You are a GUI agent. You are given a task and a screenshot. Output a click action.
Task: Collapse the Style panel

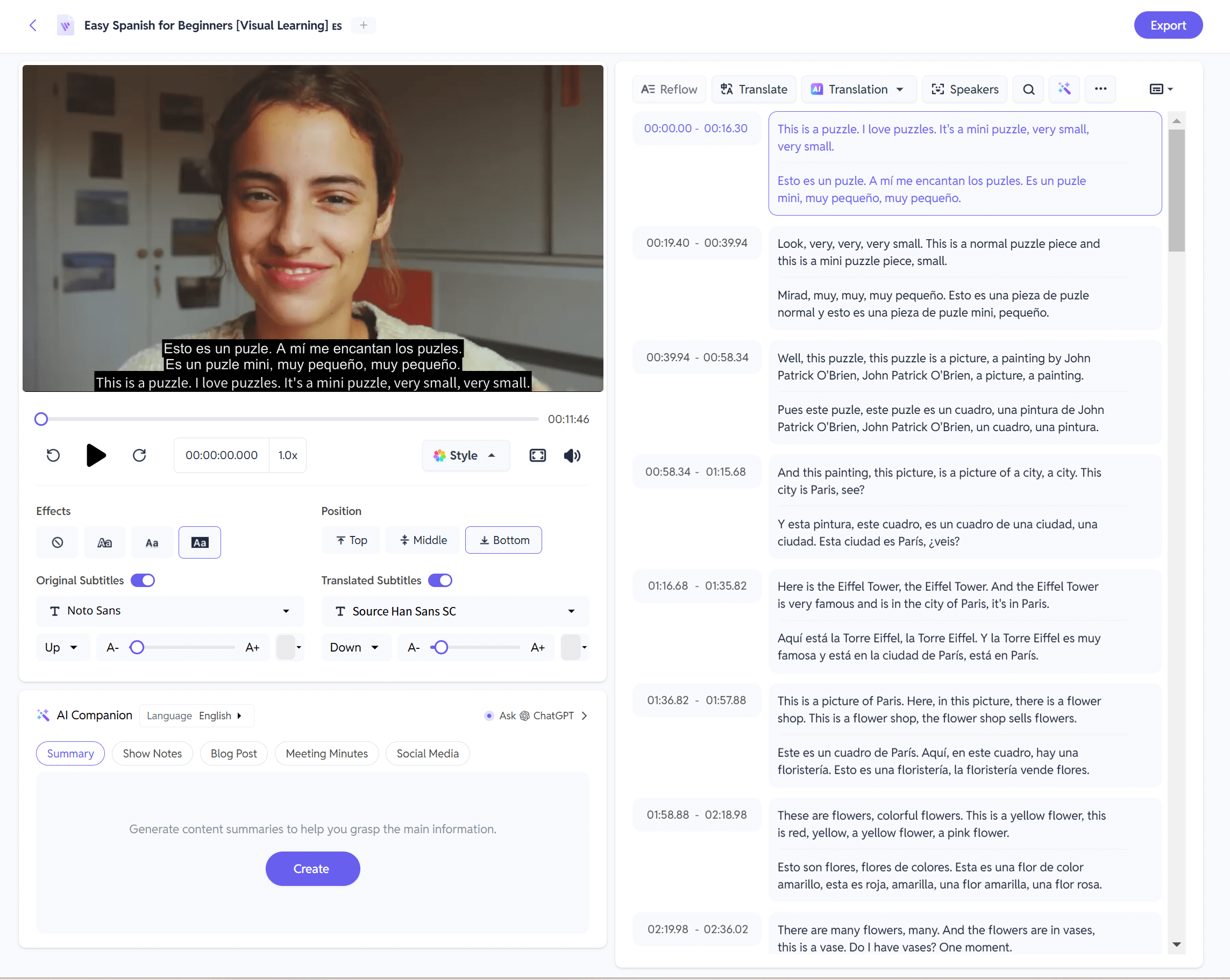pos(465,455)
